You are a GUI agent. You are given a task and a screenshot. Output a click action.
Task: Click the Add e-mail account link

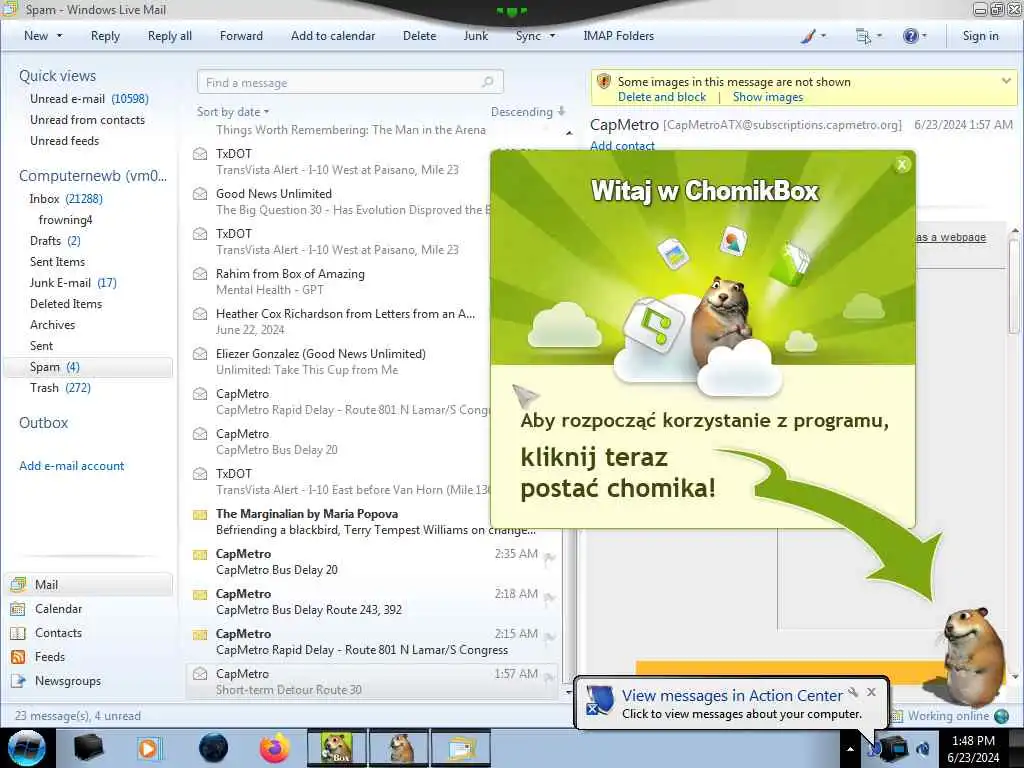[x=72, y=466]
